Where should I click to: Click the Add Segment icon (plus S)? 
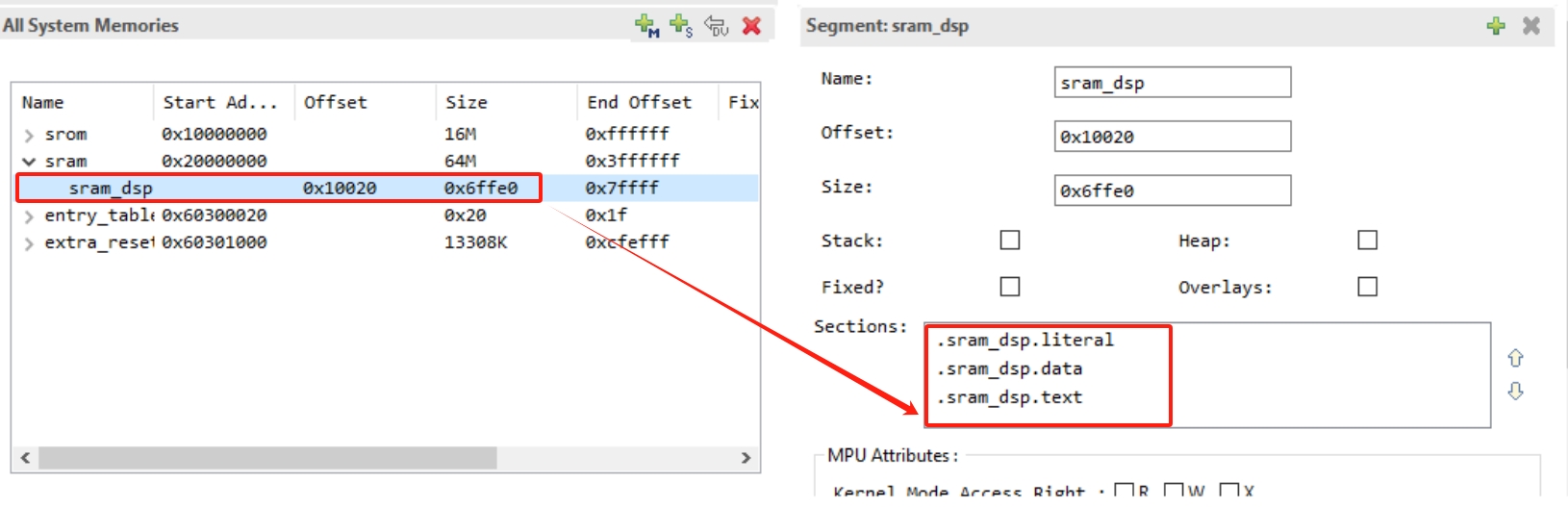(681, 26)
